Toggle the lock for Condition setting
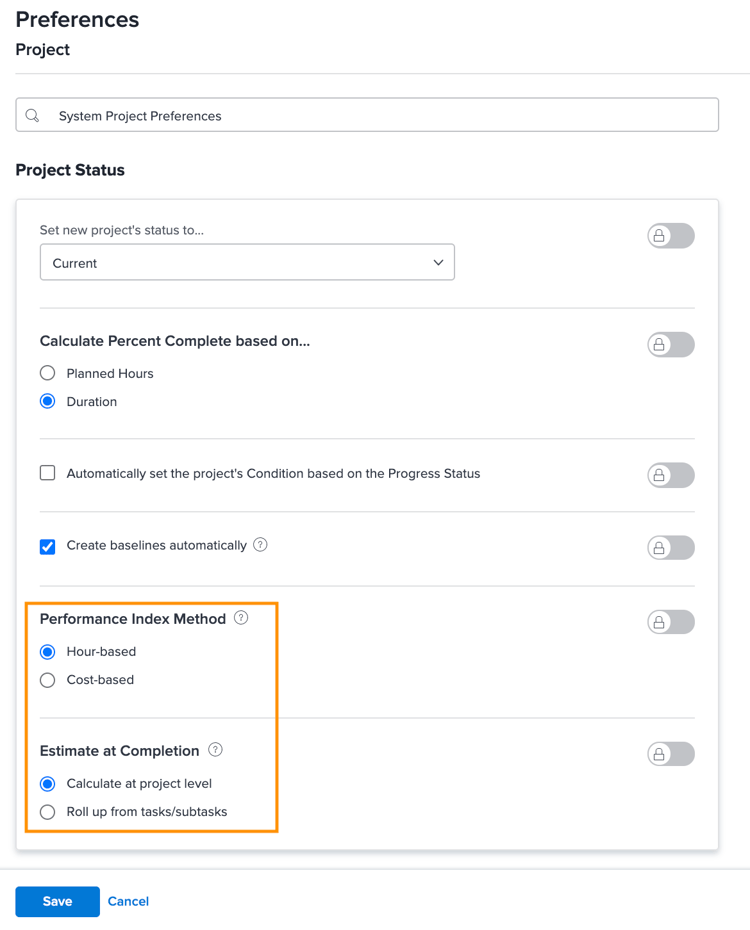750x930 pixels. tap(670, 475)
